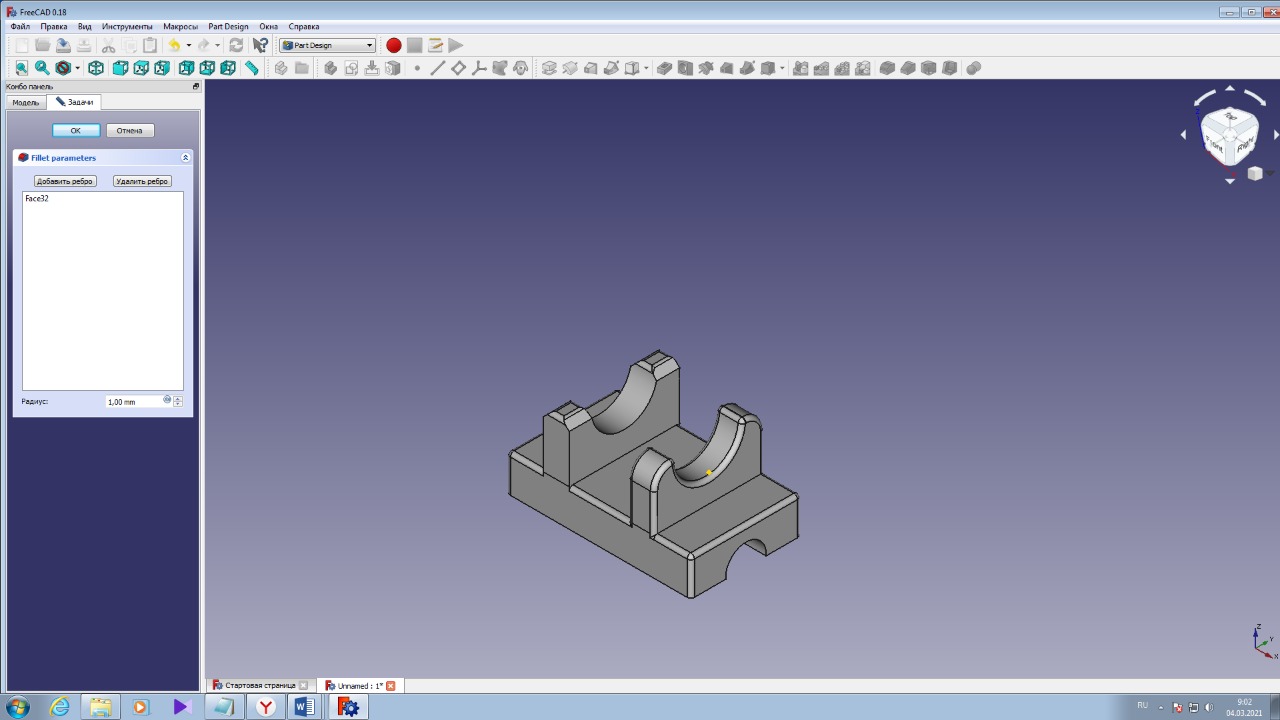The image size is (1280, 720).
Task: Open Microsoft Word from the taskbar
Action: 304,707
